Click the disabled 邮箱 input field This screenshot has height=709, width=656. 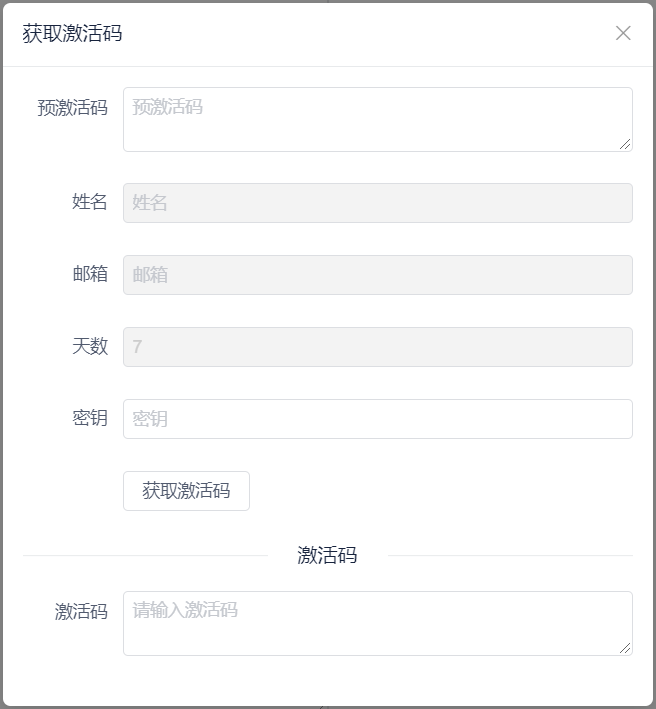pyautogui.click(x=377, y=274)
